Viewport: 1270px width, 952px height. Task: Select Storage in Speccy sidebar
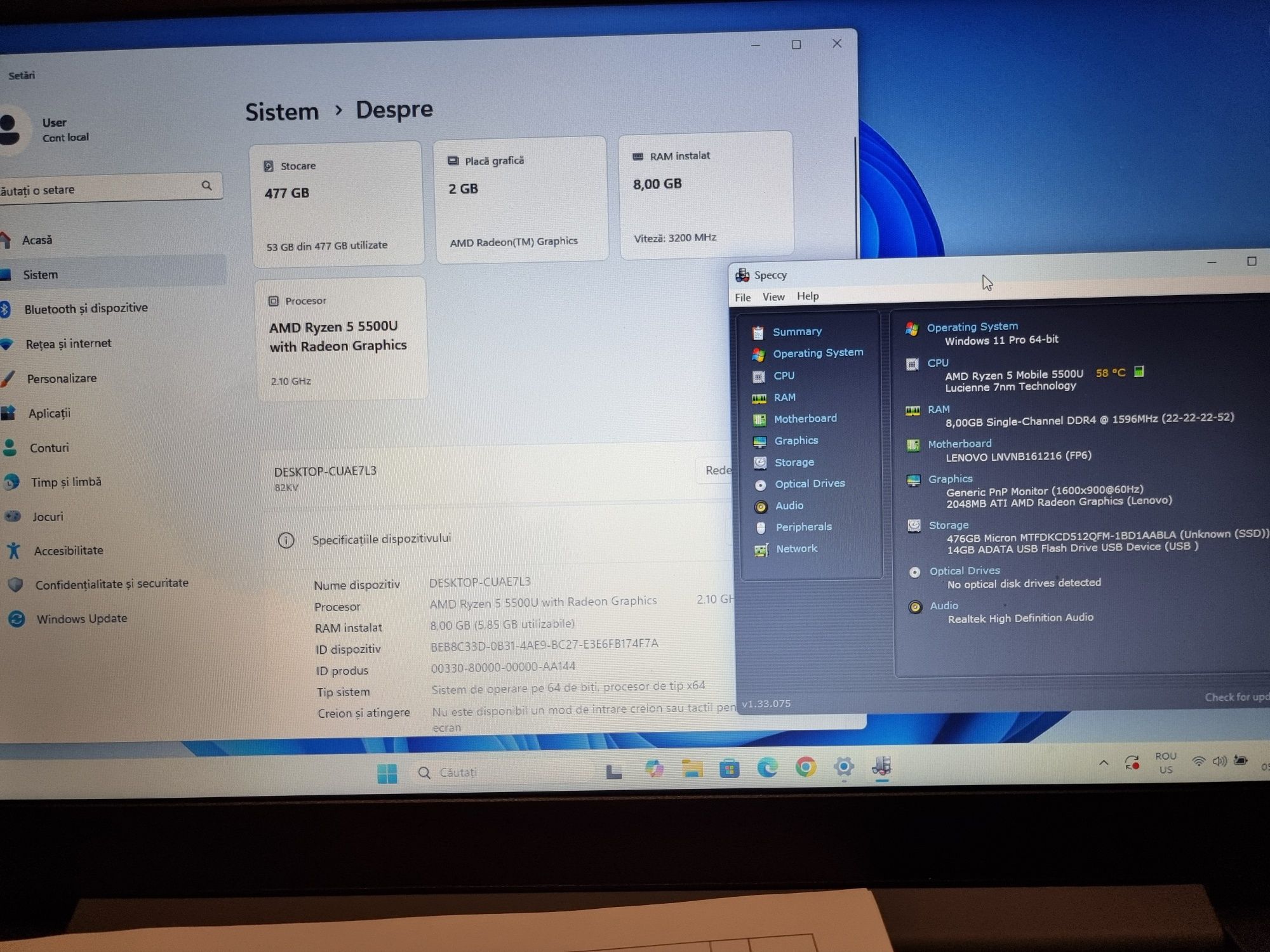click(794, 463)
